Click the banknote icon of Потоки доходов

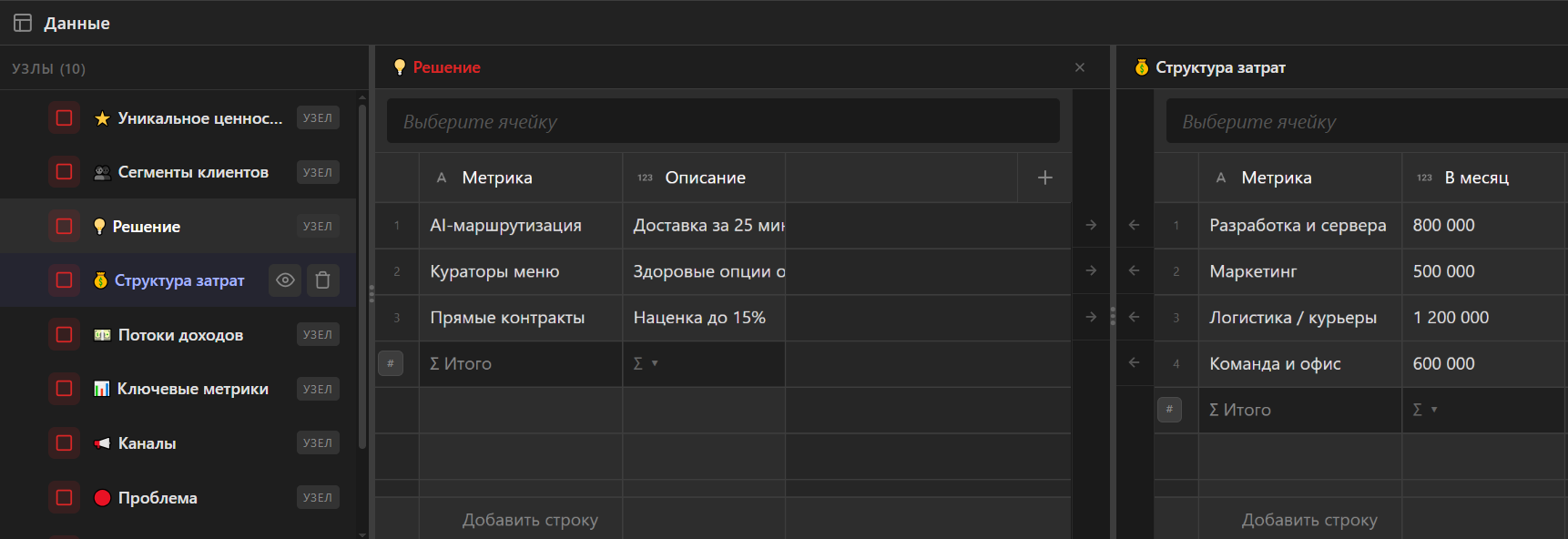(102, 335)
